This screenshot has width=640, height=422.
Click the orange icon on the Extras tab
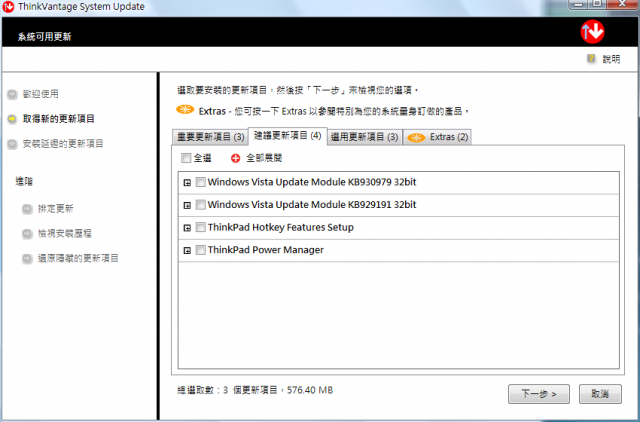pos(416,138)
